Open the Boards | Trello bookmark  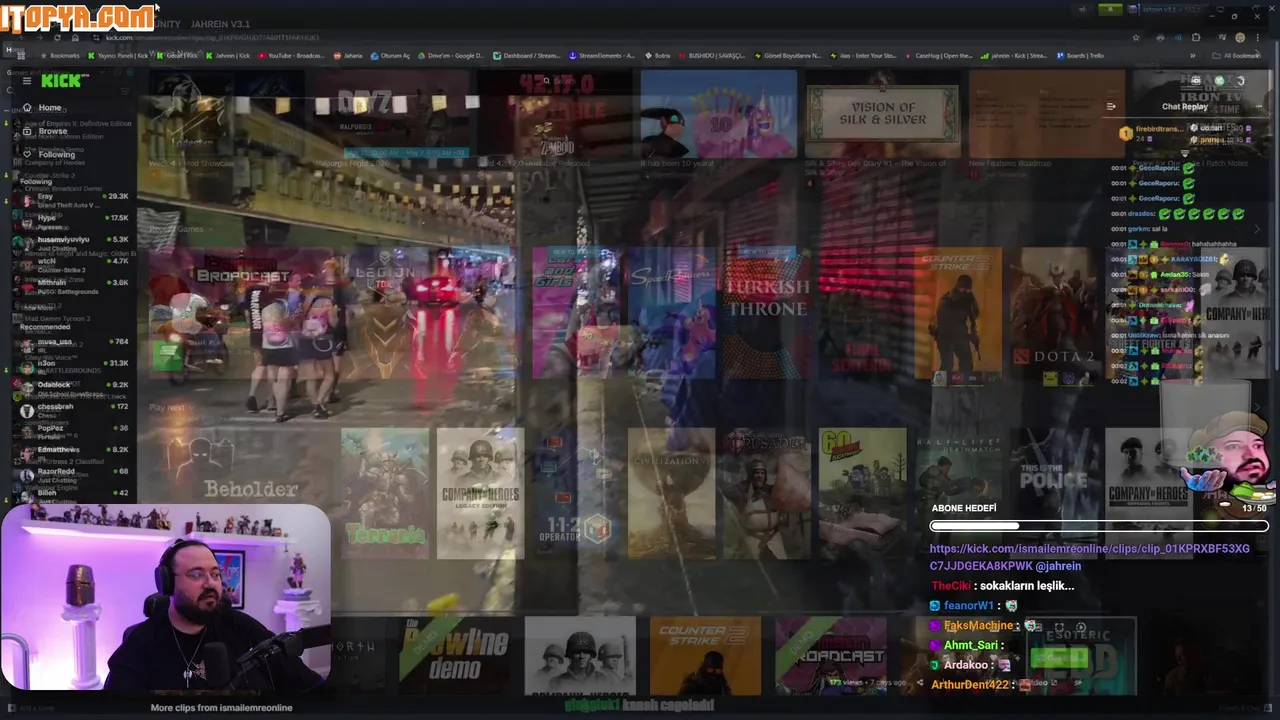coord(1080,56)
